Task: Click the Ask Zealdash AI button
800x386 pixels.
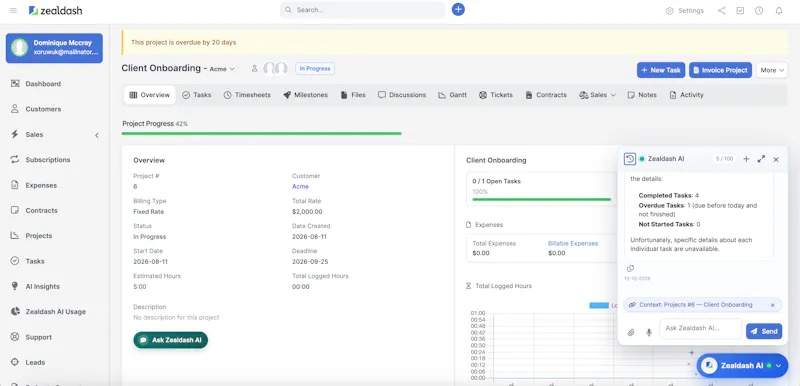Action: (171, 340)
